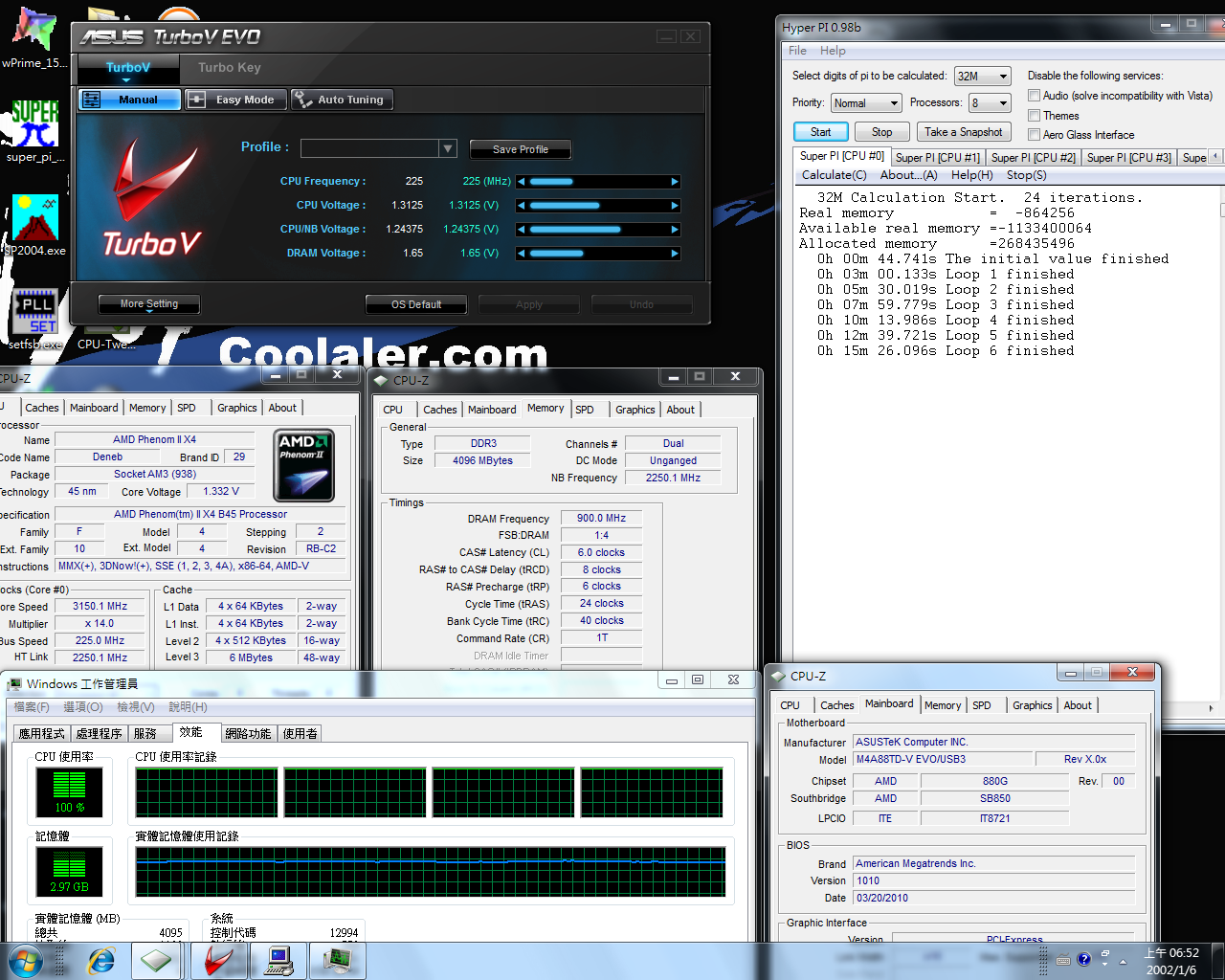Open the wPrime desktop shortcut
This screenshot has height=980, width=1225.
(x=33, y=38)
